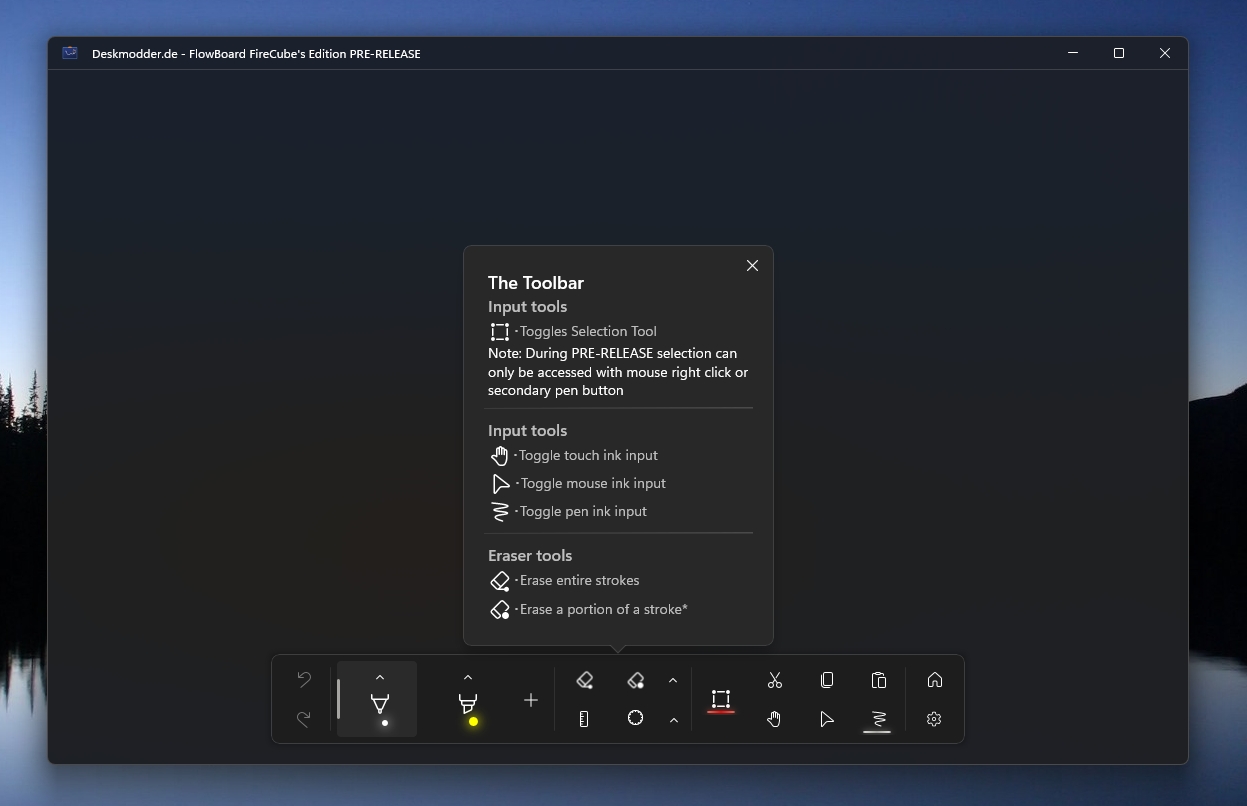Viewport: 1247px width, 806px height.
Task: Choose the erase entire strokes eraser
Action: click(x=585, y=681)
